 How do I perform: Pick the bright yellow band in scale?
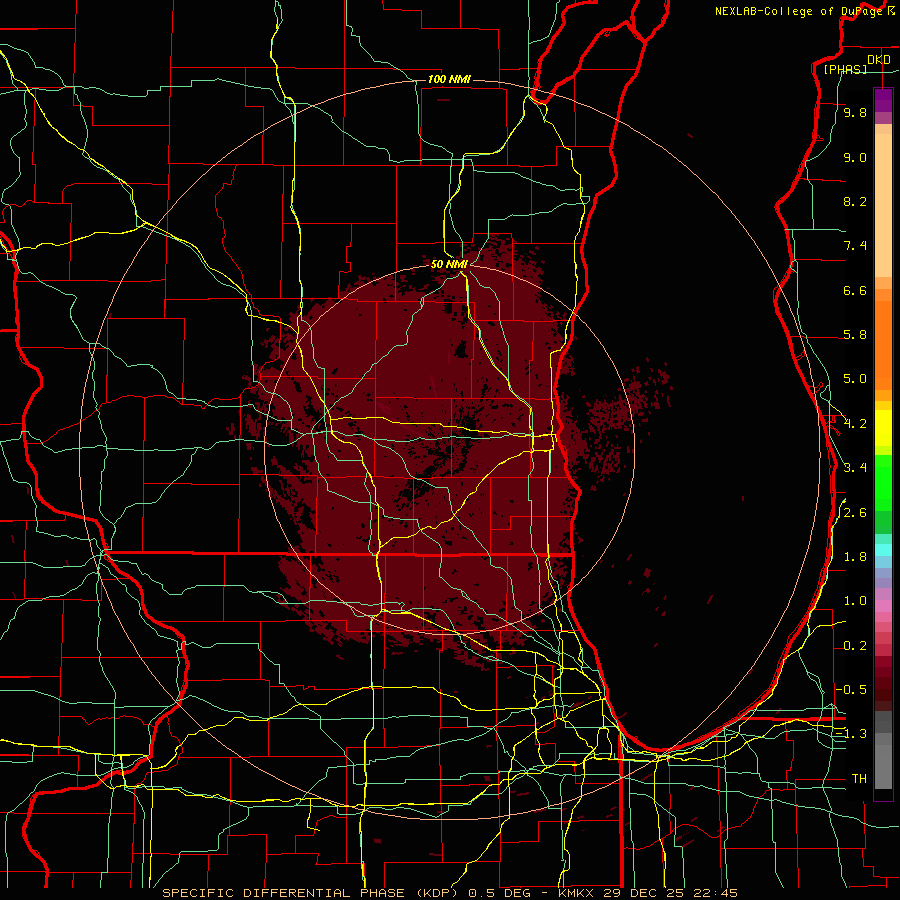883,428
